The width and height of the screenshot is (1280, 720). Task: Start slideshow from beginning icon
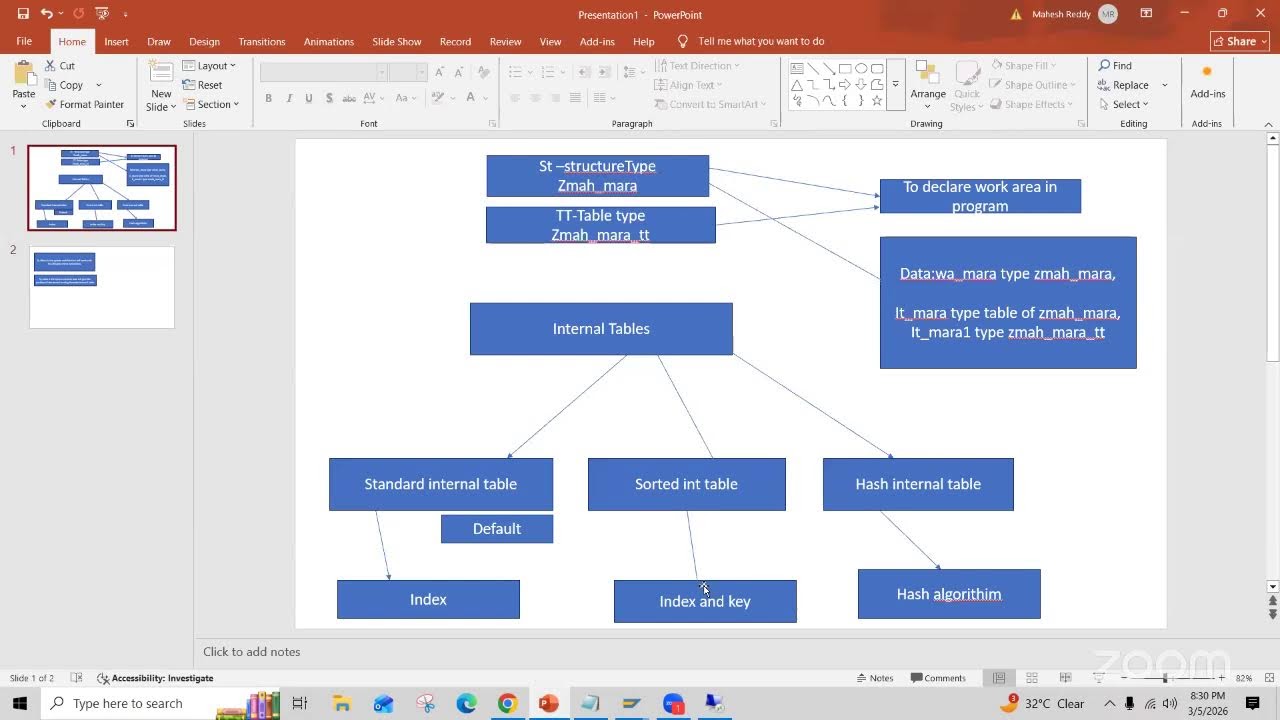tap(102, 14)
